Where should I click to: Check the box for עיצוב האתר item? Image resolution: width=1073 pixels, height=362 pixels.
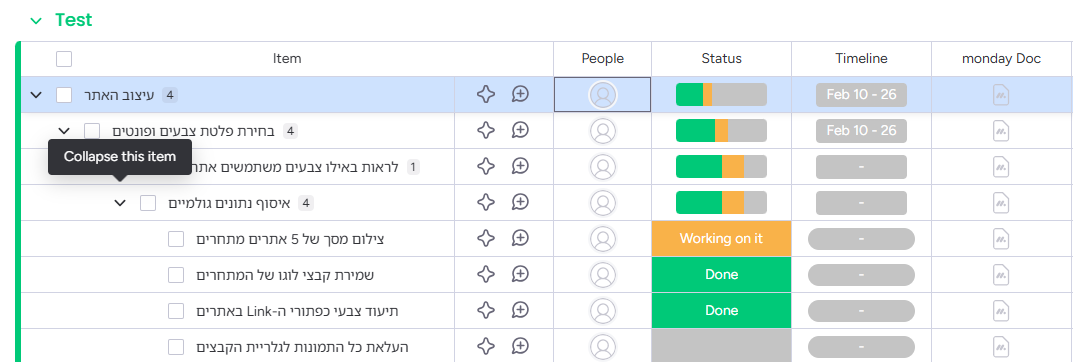64,94
